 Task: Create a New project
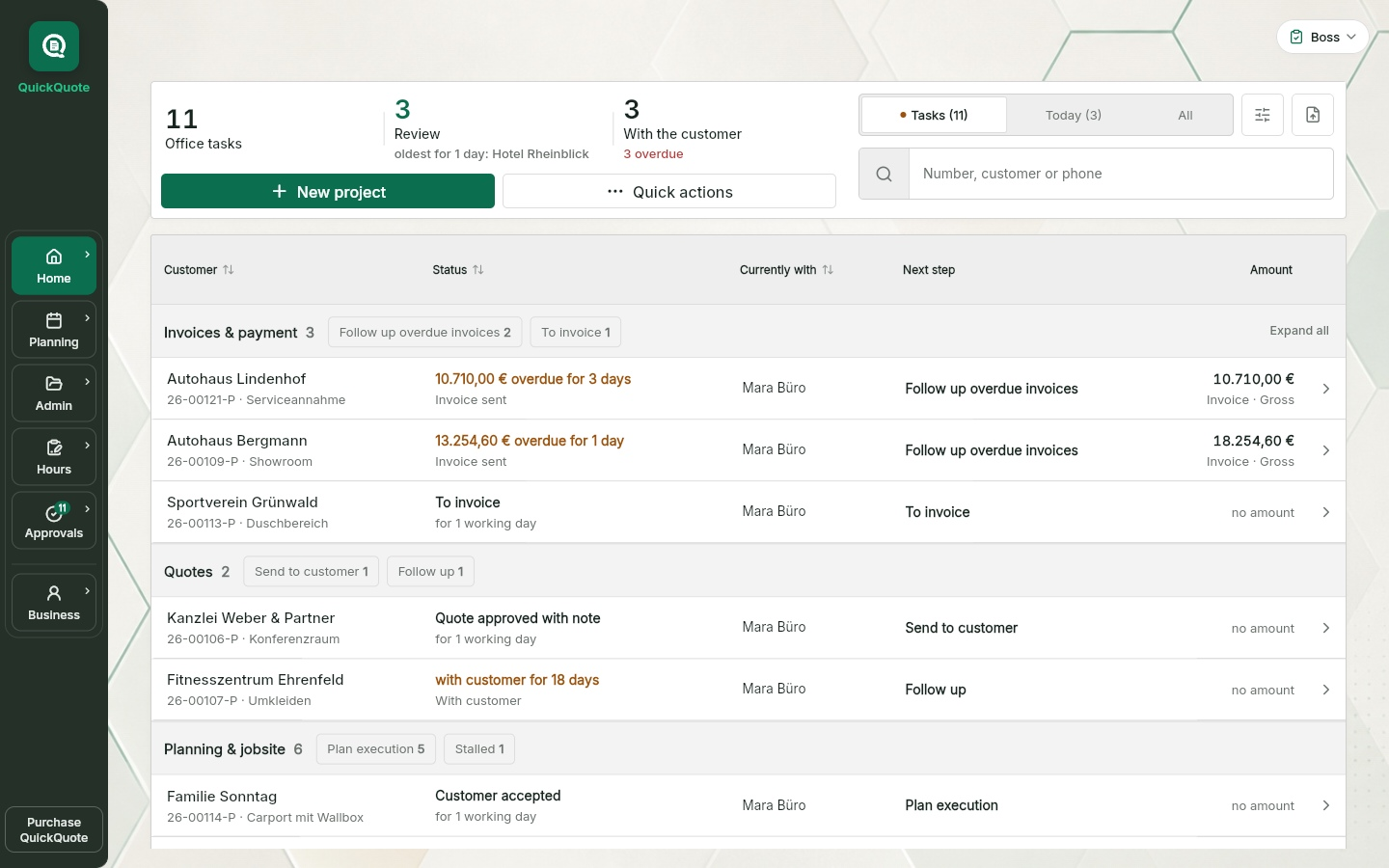pyautogui.click(x=328, y=191)
